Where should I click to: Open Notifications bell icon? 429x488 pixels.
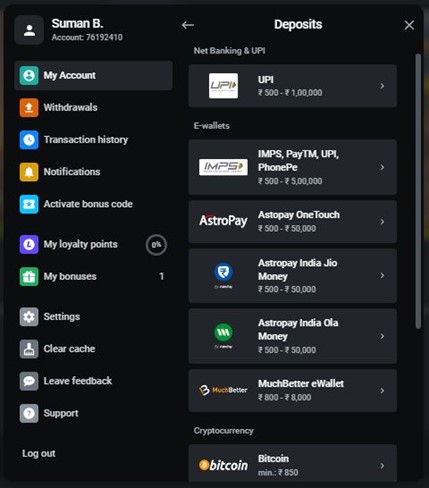29,172
